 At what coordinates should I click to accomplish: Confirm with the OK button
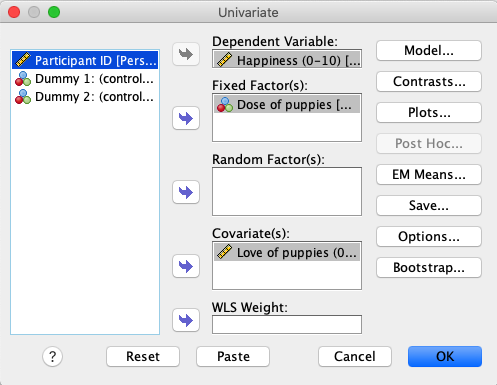(445, 357)
